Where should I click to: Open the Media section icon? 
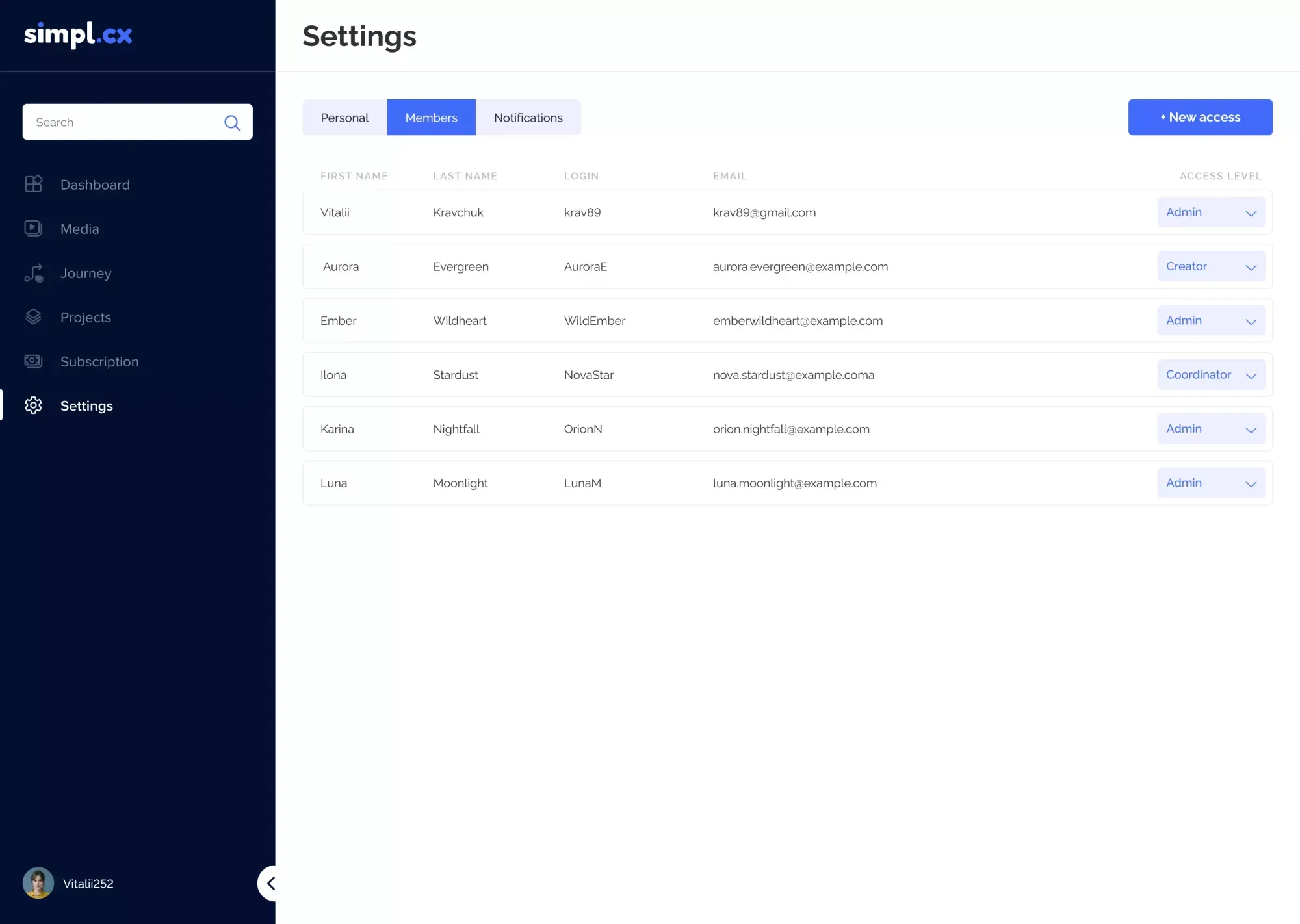tap(33, 228)
